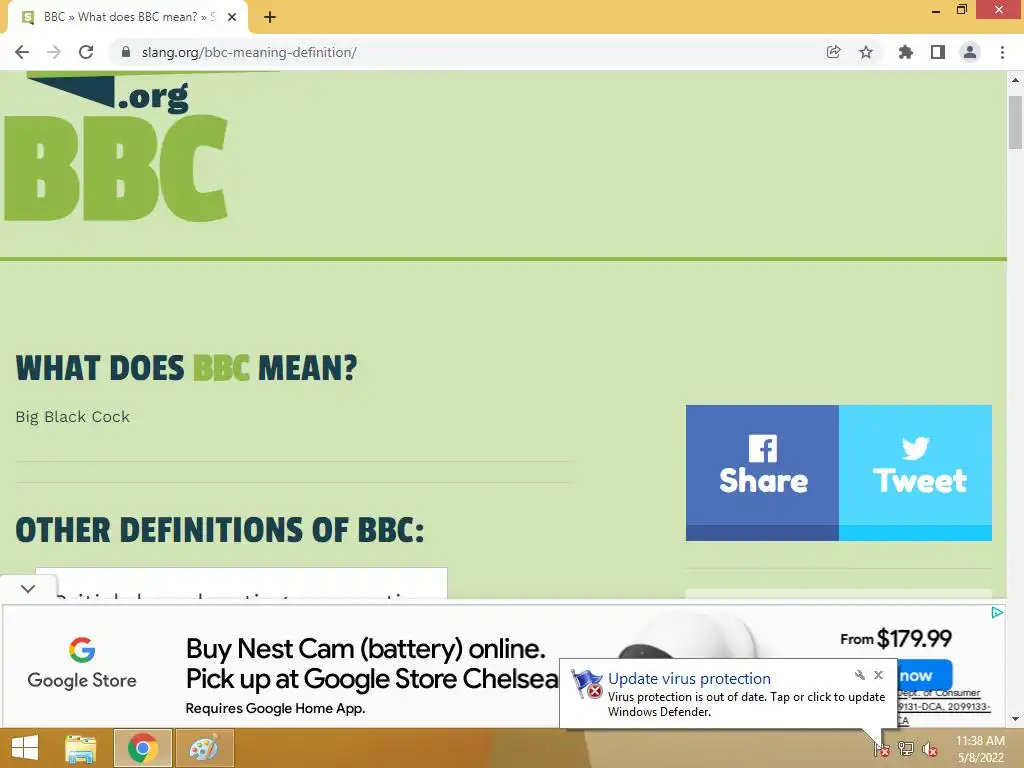Open a new browser tab
The height and width of the screenshot is (768, 1024).
click(x=270, y=17)
